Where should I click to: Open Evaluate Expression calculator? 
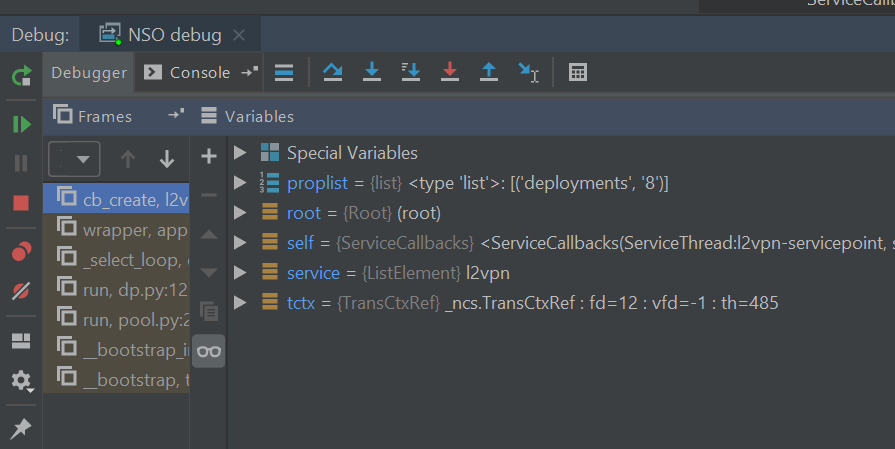click(x=578, y=72)
